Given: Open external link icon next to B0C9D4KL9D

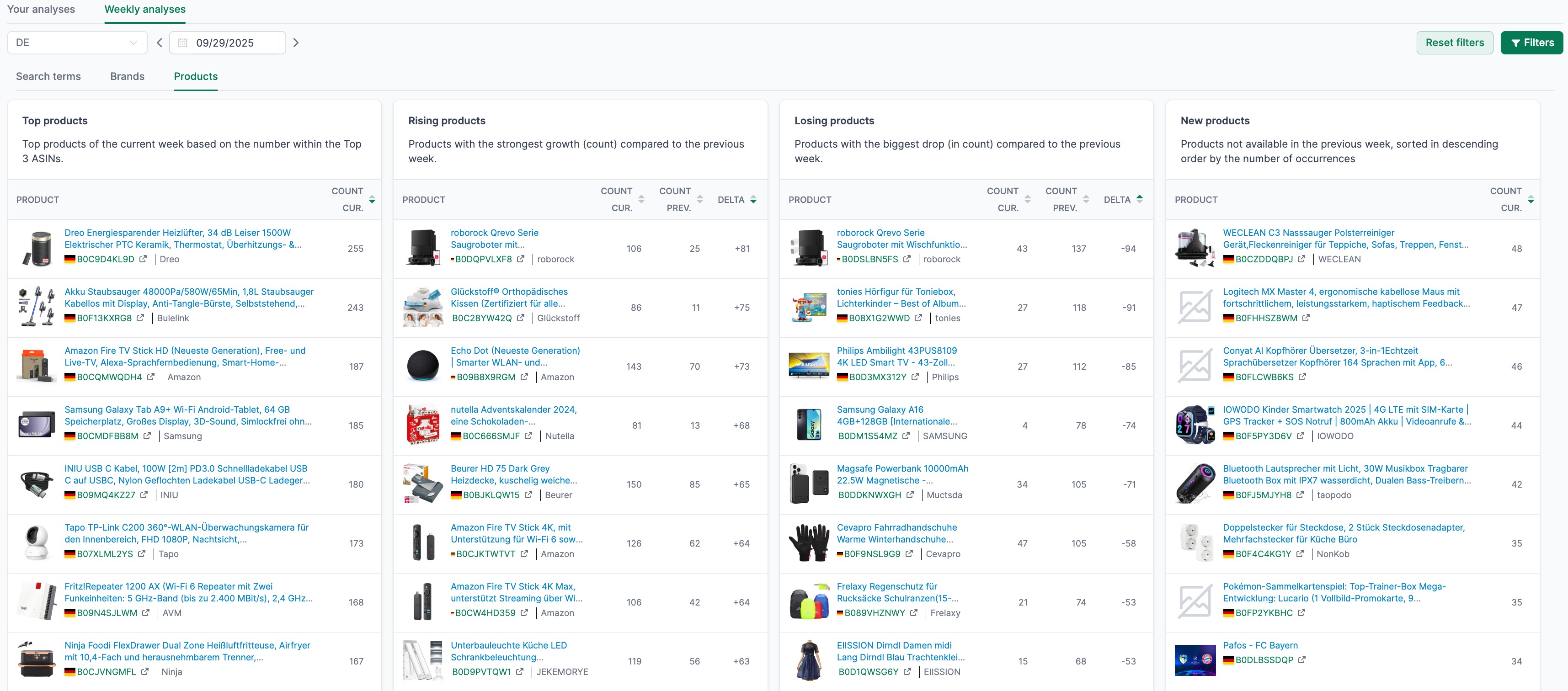Looking at the screenshot, I should coord(143,259).
